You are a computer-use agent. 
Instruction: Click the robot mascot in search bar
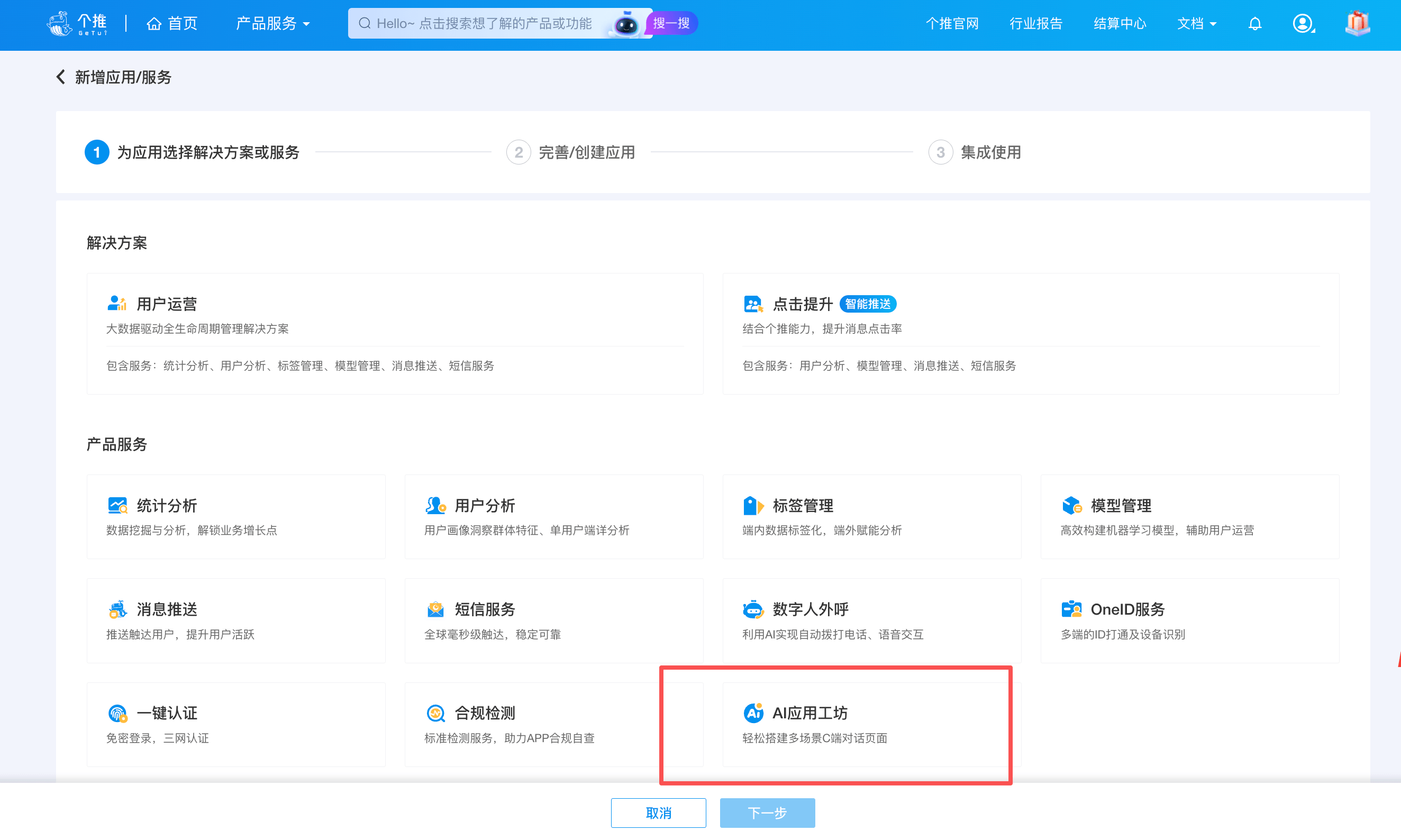(626, 24)
